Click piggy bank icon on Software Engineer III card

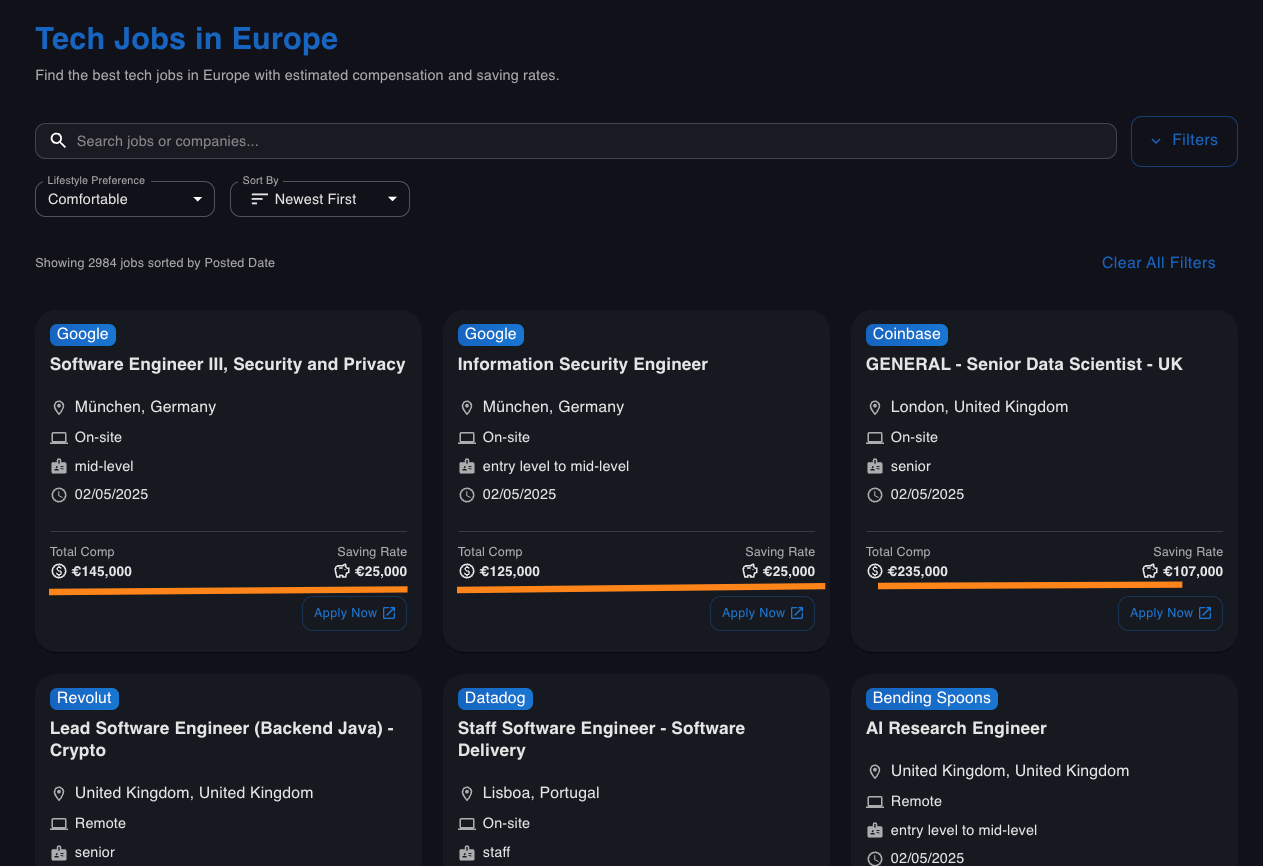[342, 572]
